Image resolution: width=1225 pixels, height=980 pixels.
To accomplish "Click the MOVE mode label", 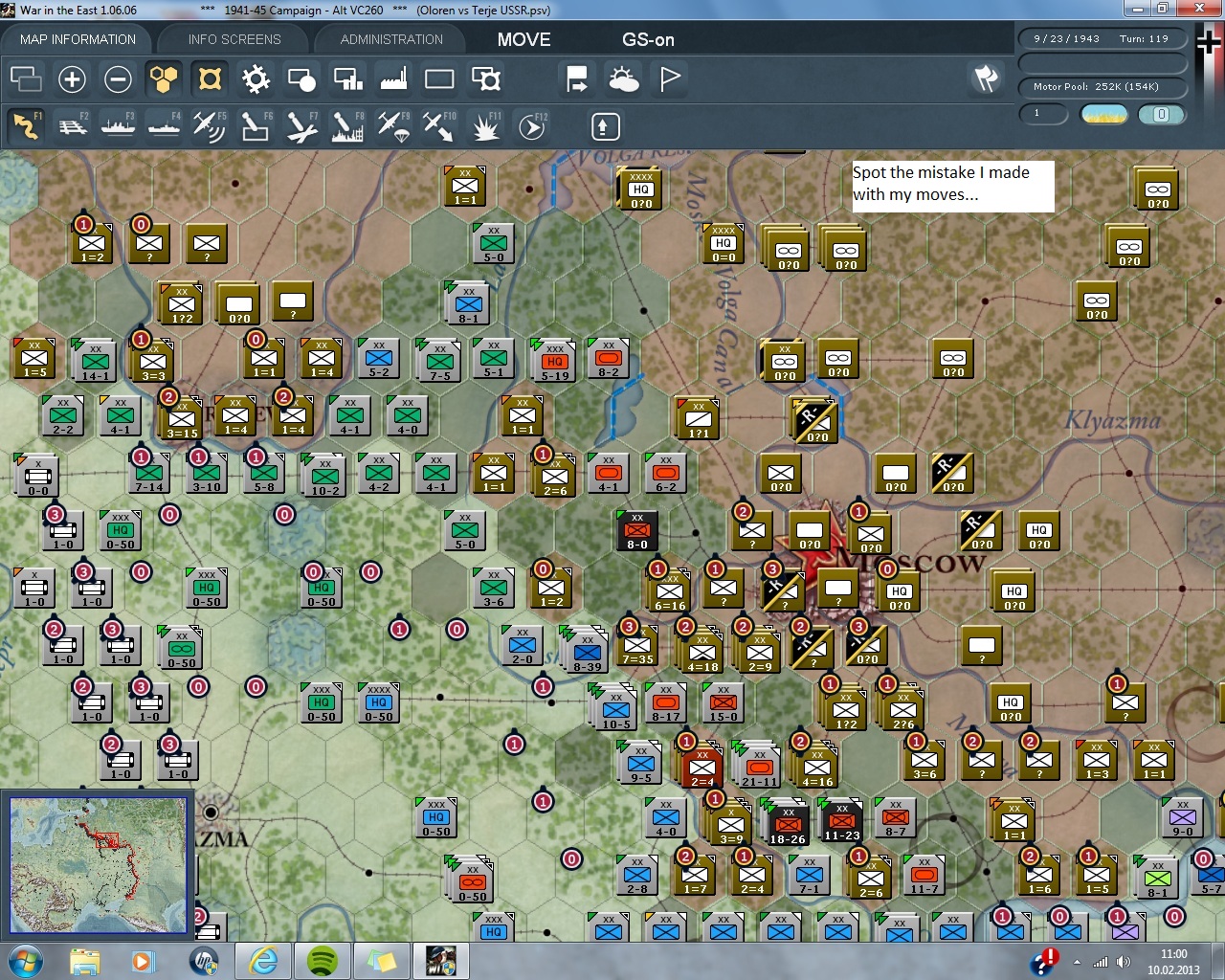I will (524, 39).
